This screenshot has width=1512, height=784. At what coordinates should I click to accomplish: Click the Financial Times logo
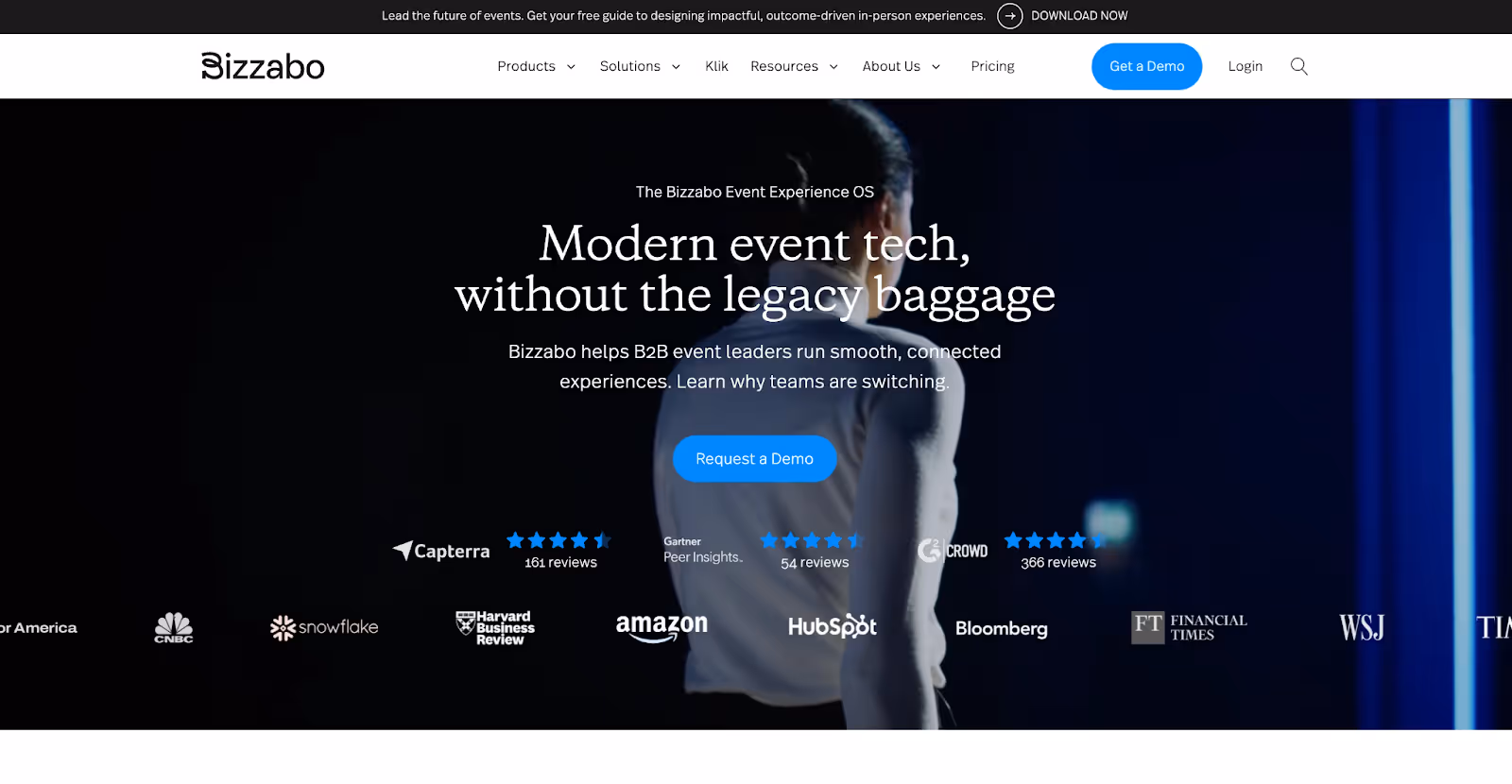1190,628
